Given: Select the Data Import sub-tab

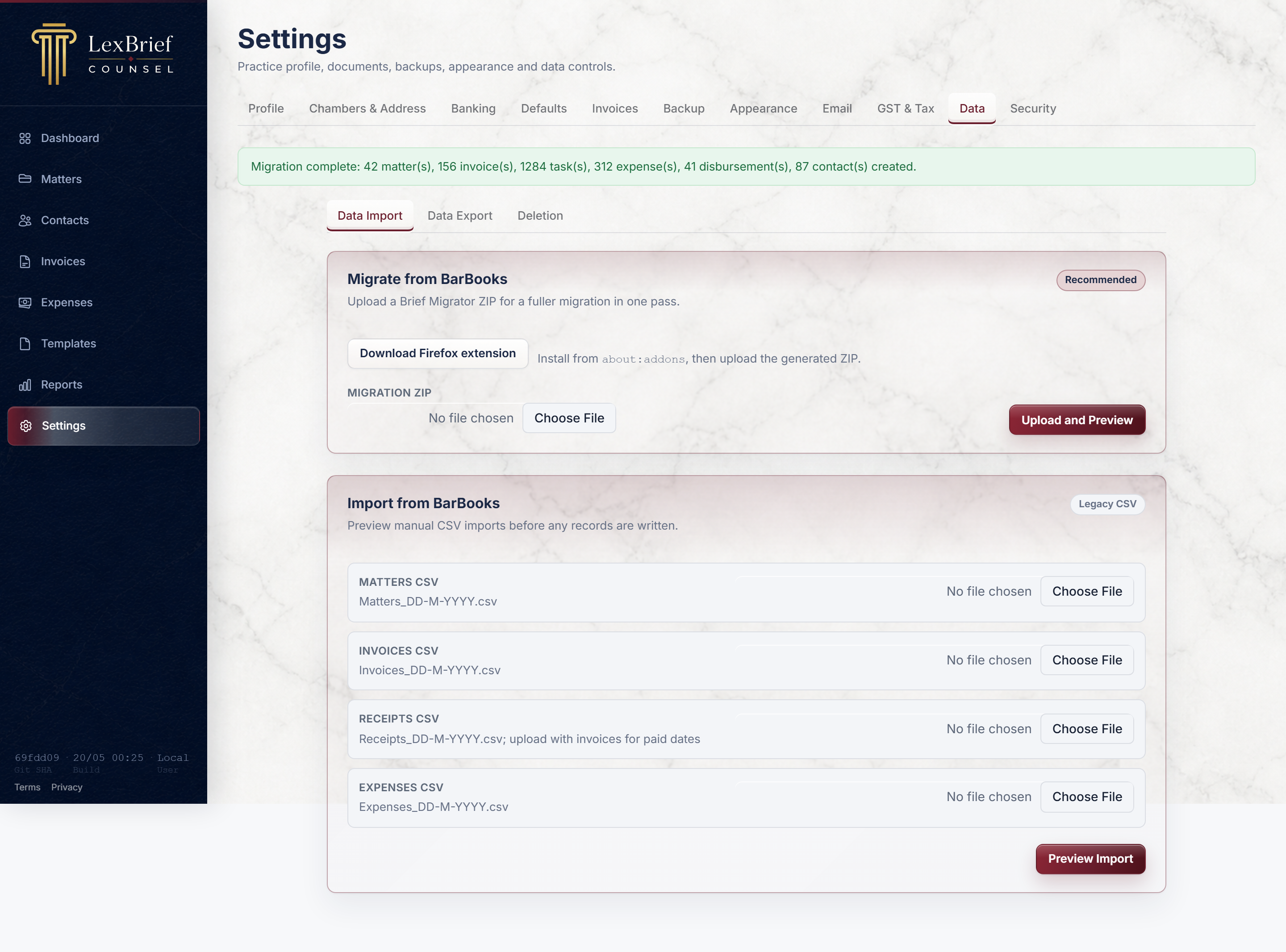Looking at the screenshot, I should [370, 216].
